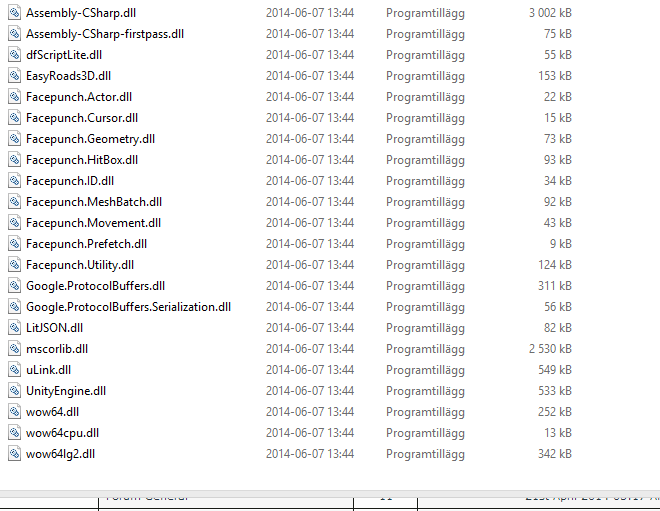
Task: Click the Facepunch.ID.dll file icon
Action: coord(14,181)
